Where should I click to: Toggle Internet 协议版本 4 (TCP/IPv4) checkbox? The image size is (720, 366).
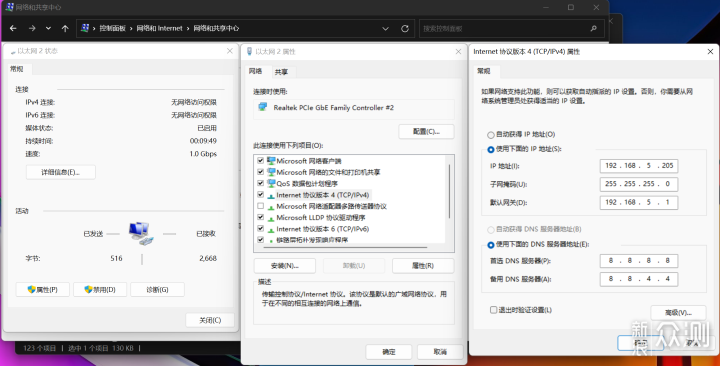coord(260,195)
